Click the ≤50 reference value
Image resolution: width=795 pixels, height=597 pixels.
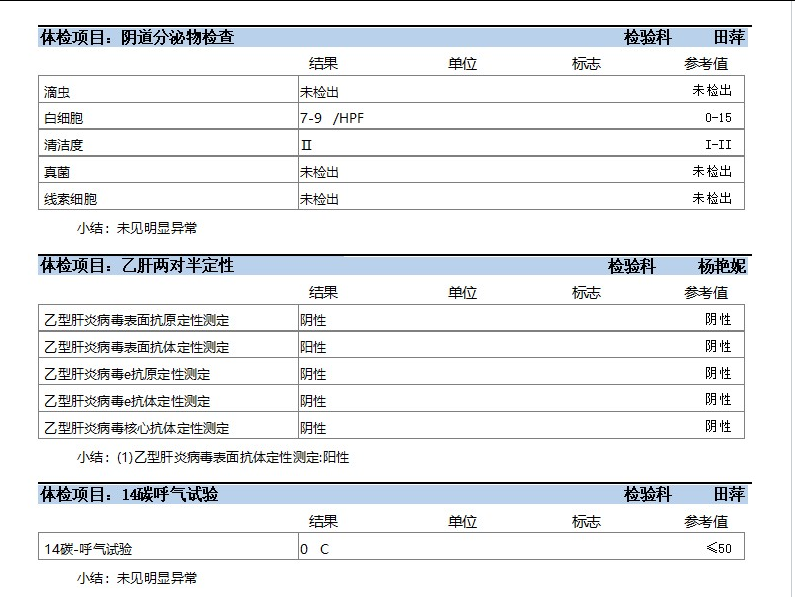pyautogui.click(x=718, y=548)
